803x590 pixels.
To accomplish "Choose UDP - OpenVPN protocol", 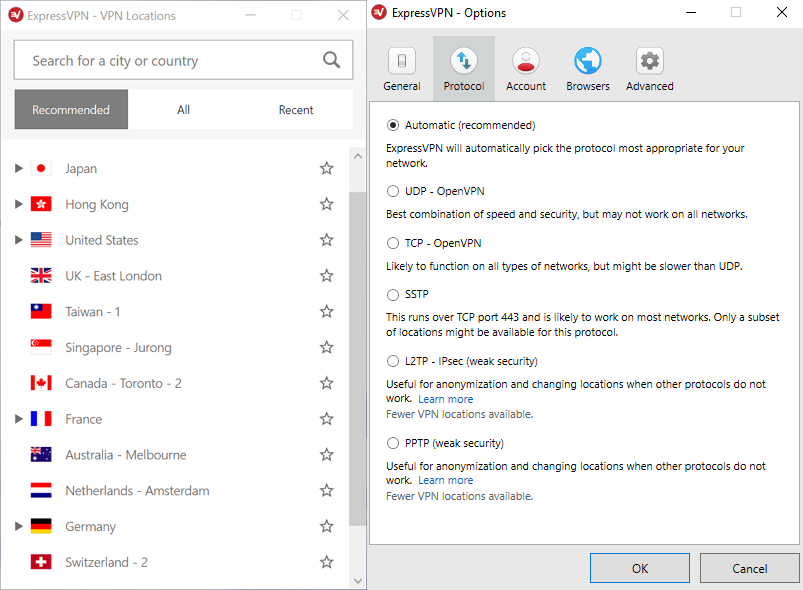I will (x=393, y=191).
